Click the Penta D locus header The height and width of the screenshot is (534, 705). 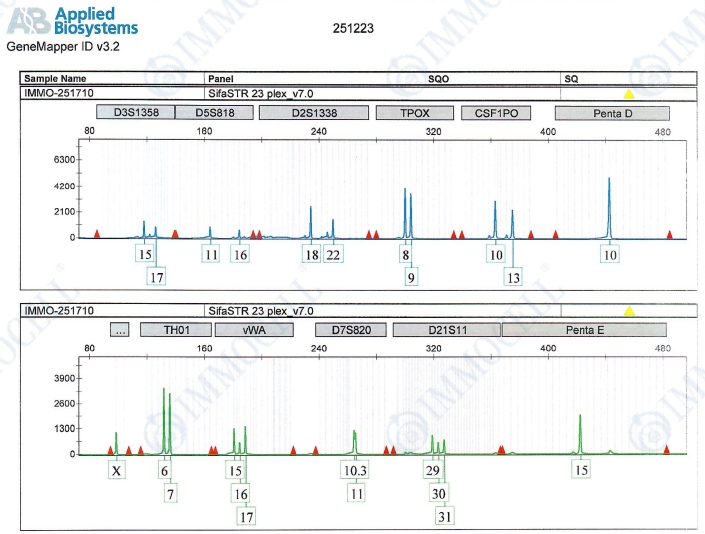611,113
